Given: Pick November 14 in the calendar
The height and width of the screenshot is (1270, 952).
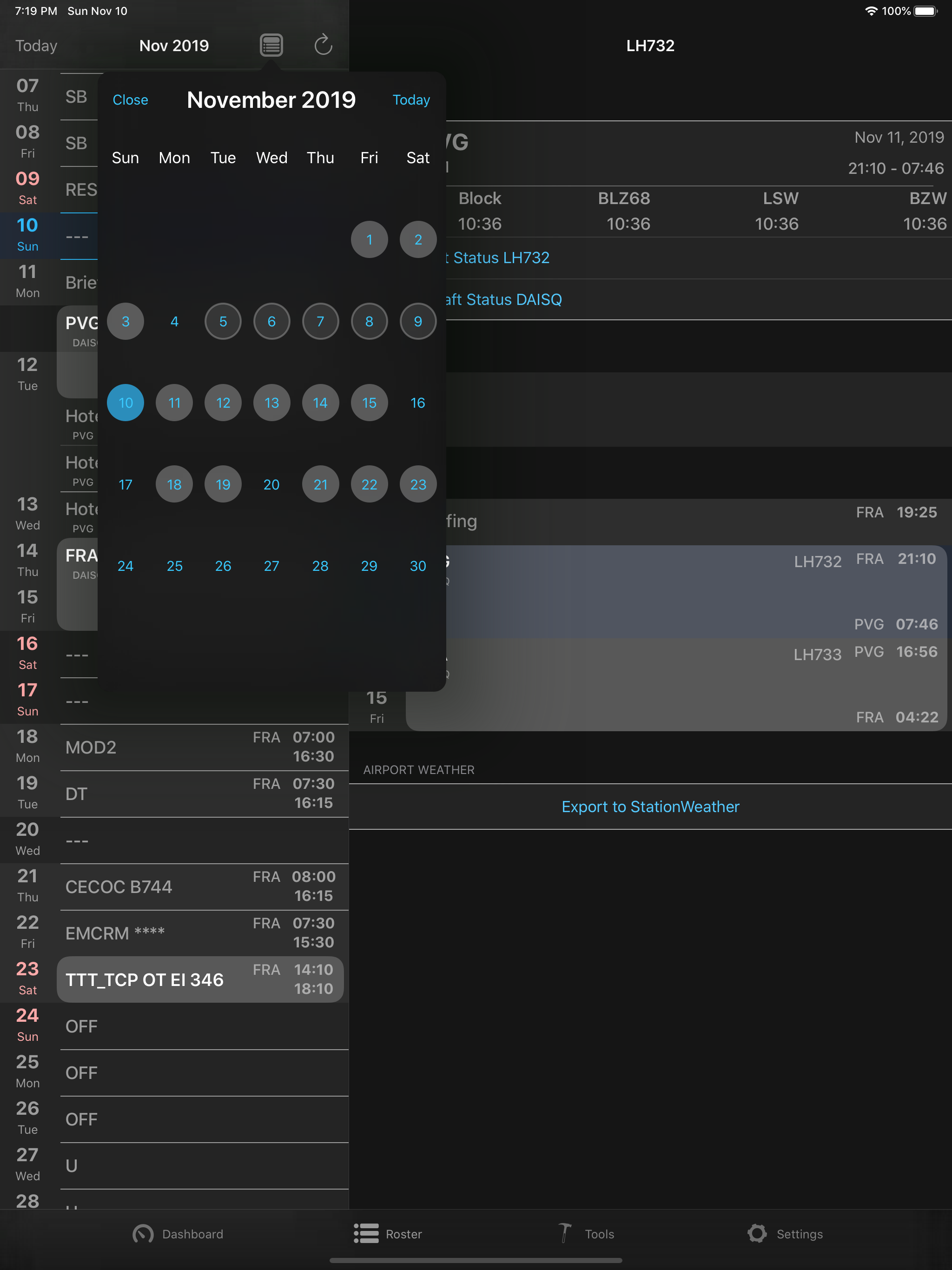Looking at the screenshot, I should pos(320,403).
